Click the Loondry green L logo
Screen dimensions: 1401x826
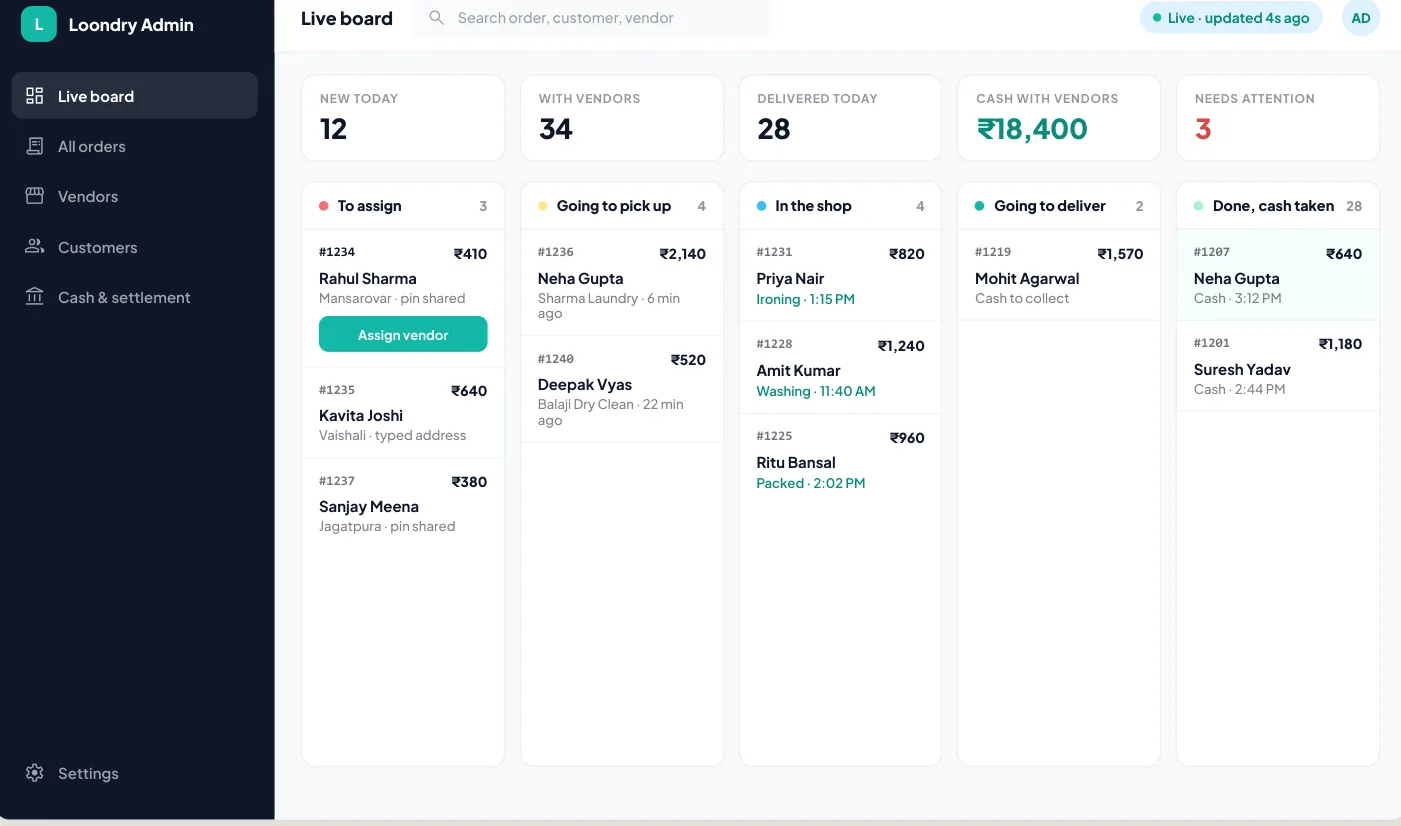pos(39,24)
